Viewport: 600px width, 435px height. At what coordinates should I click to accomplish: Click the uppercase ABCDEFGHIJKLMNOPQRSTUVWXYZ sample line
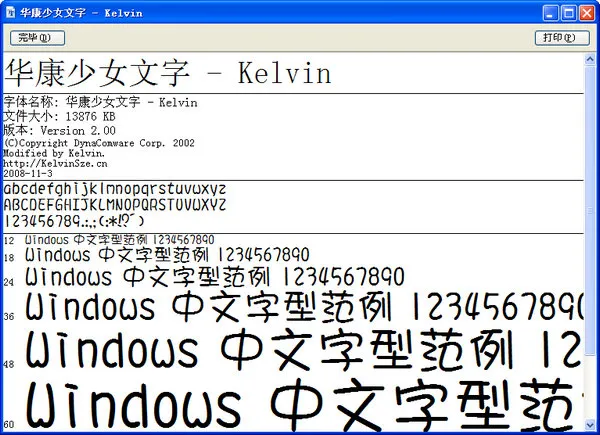tap(115, 205)
